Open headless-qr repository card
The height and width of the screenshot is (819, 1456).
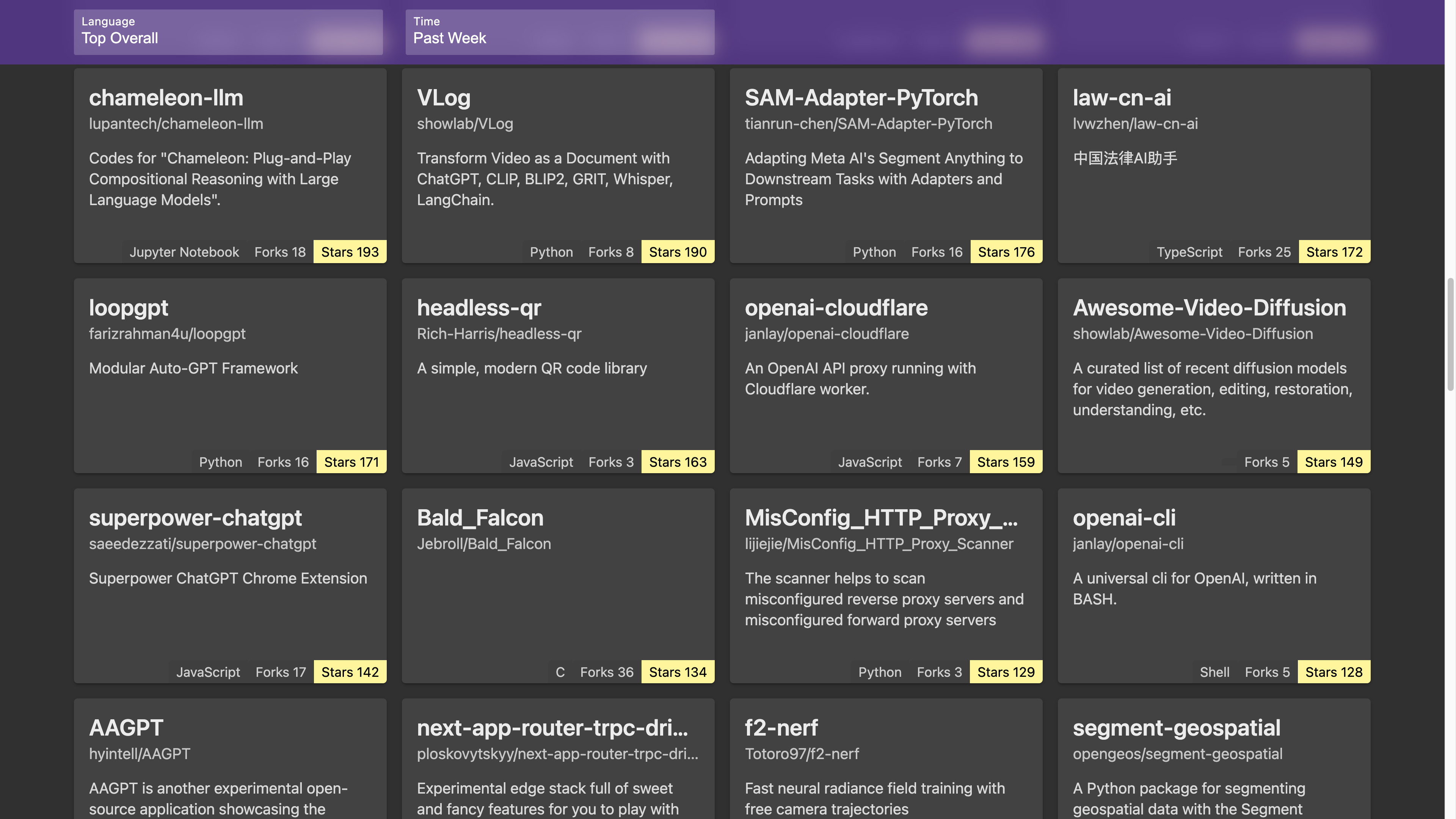(x=479, y=308)
